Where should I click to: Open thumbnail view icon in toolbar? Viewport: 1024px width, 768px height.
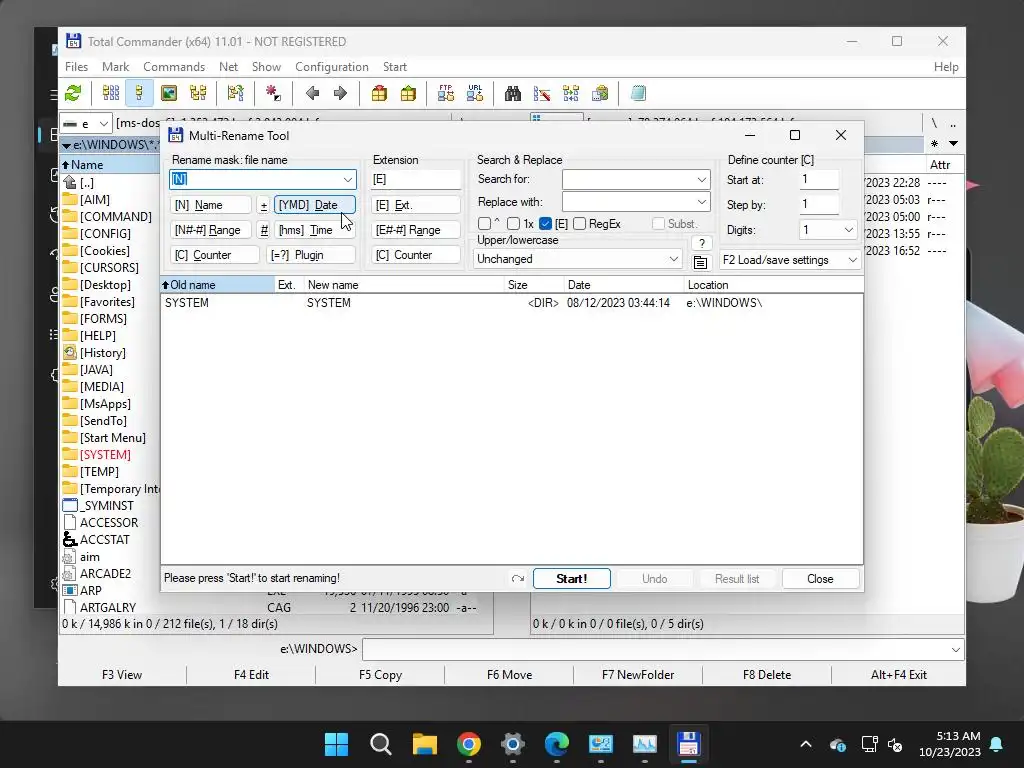click(x=169, y=93)
